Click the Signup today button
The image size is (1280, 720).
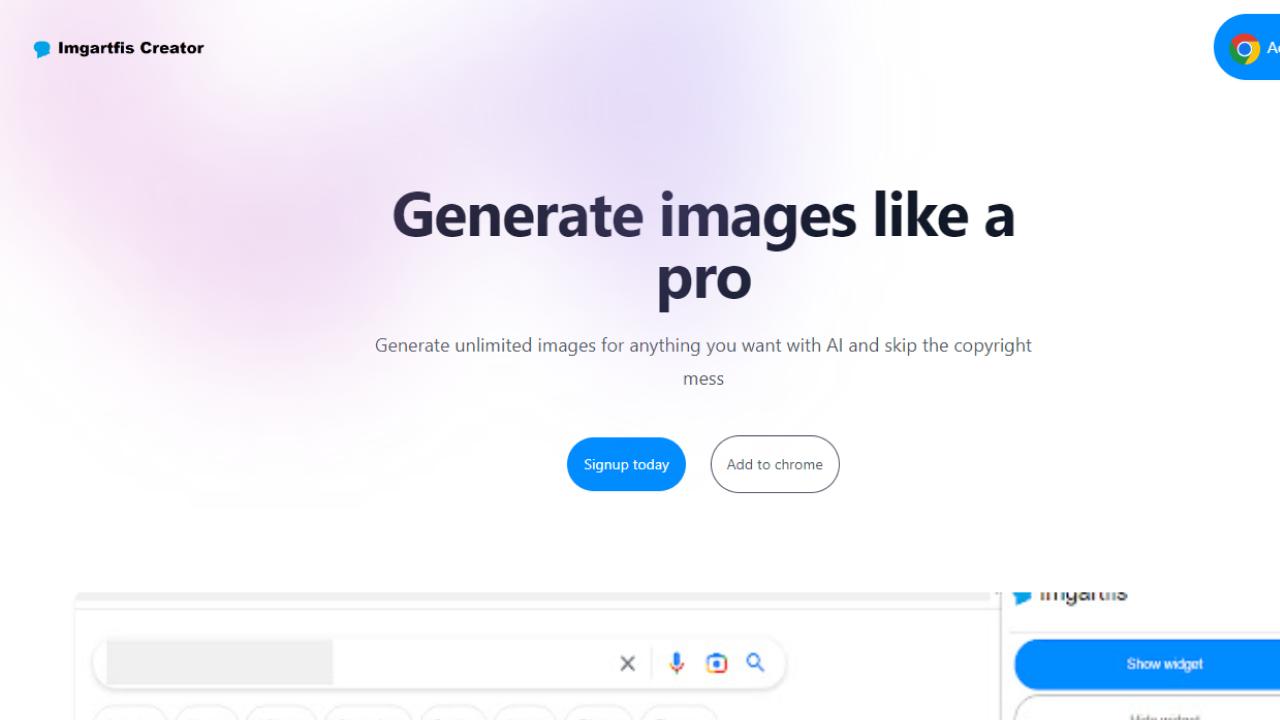(x=626, y=464)
